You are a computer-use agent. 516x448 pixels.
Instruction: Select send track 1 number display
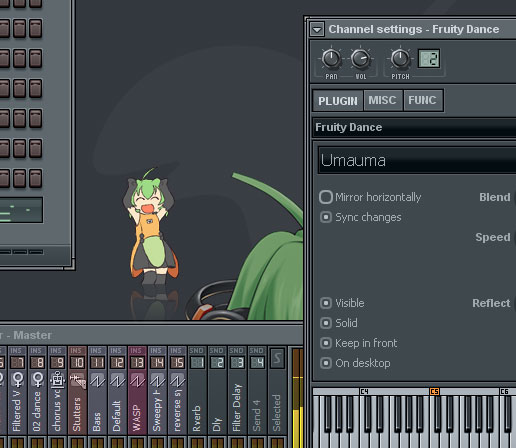tap(197, 362)
